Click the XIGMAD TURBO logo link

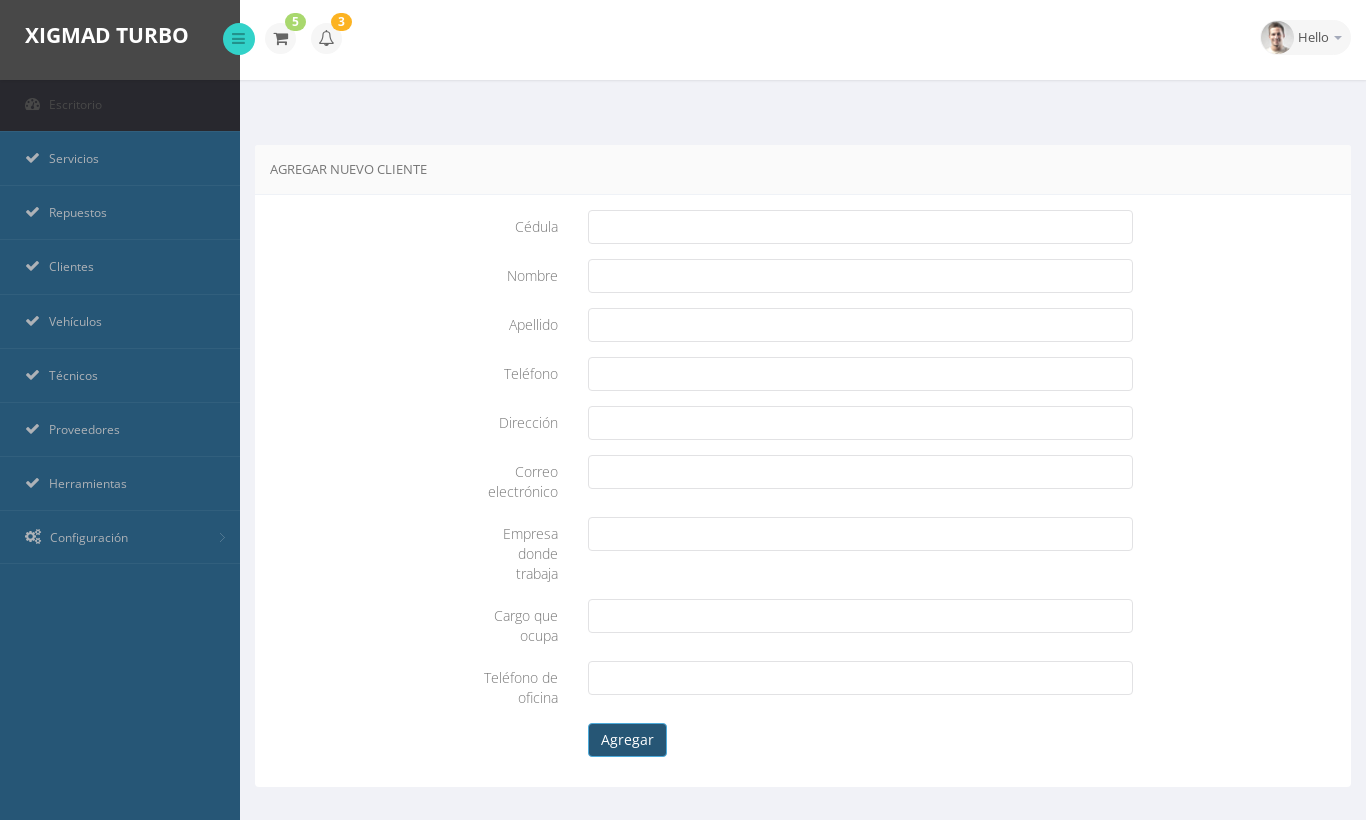pyautogui.click(x=106, y=35)
